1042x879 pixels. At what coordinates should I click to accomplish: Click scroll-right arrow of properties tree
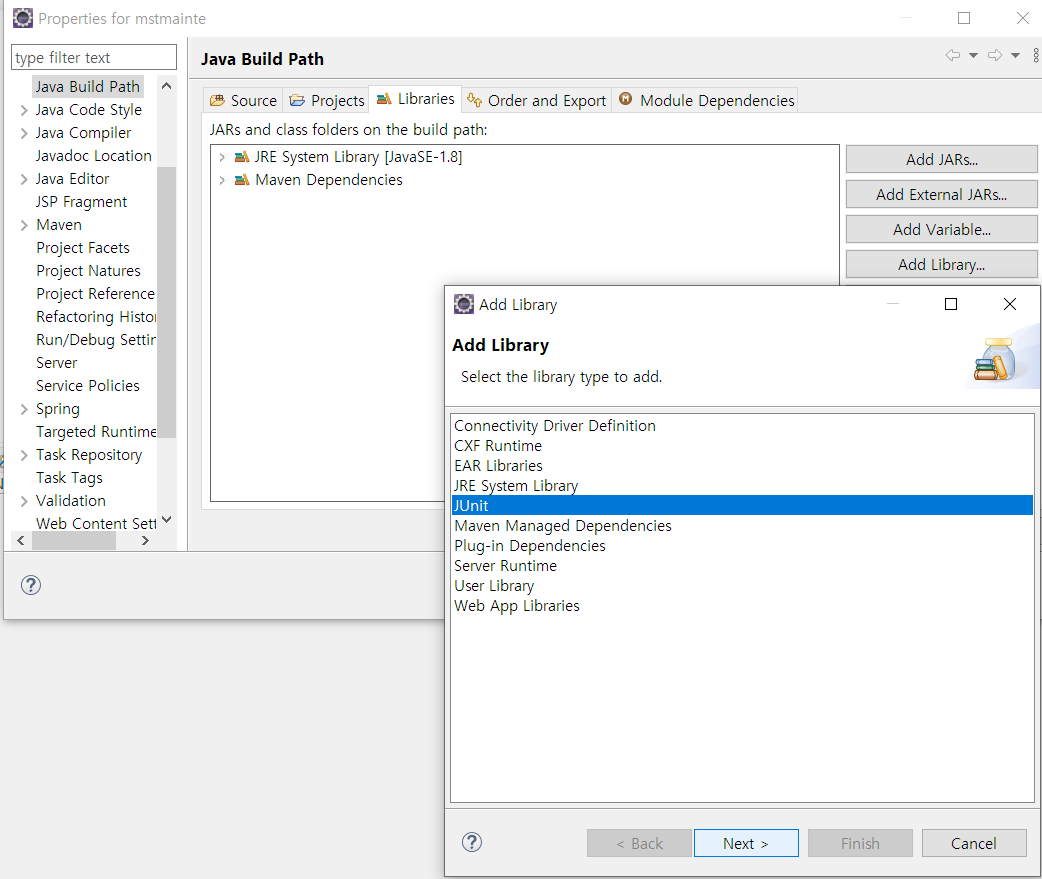[146, 541]
